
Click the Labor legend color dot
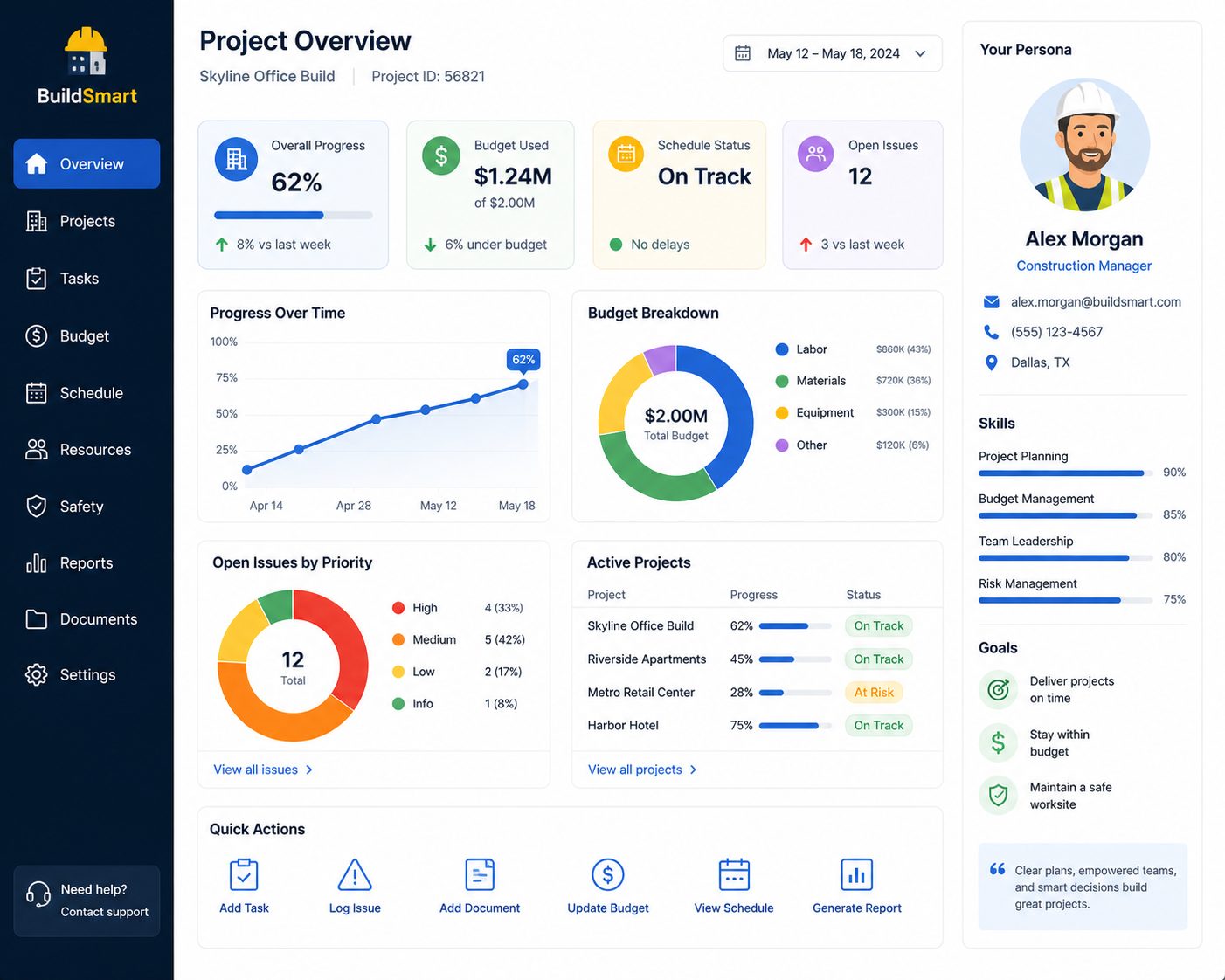coord(782,349)
